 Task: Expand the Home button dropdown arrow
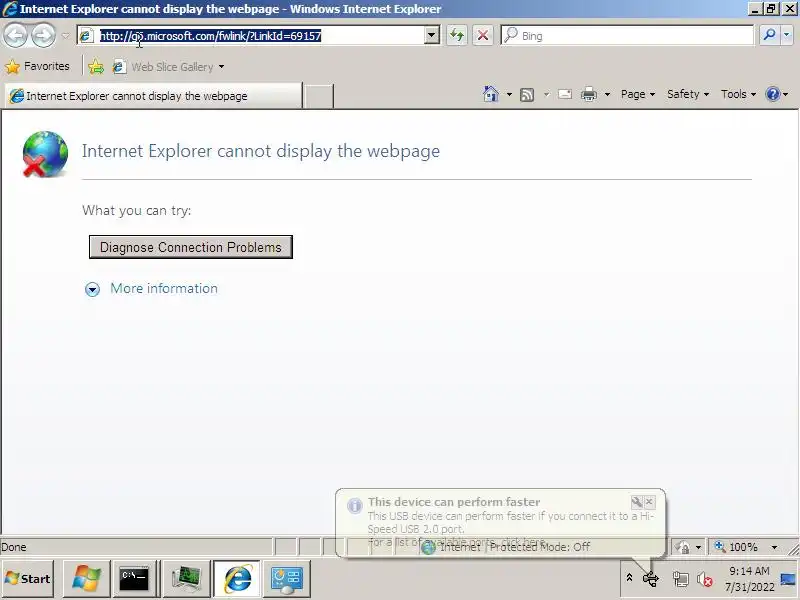pos(509,94)
